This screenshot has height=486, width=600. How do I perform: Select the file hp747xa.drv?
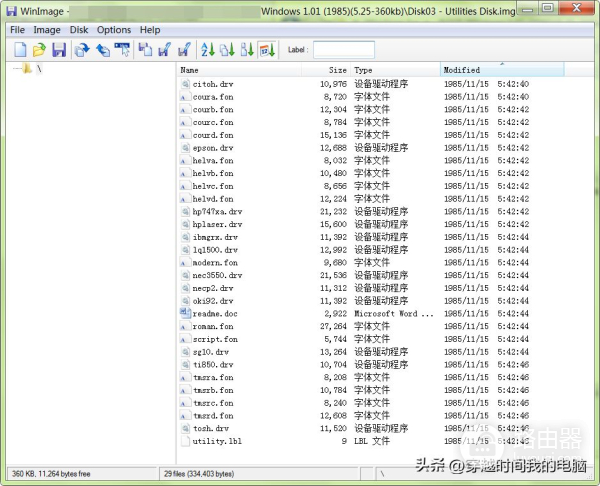(x=217, y=211)
